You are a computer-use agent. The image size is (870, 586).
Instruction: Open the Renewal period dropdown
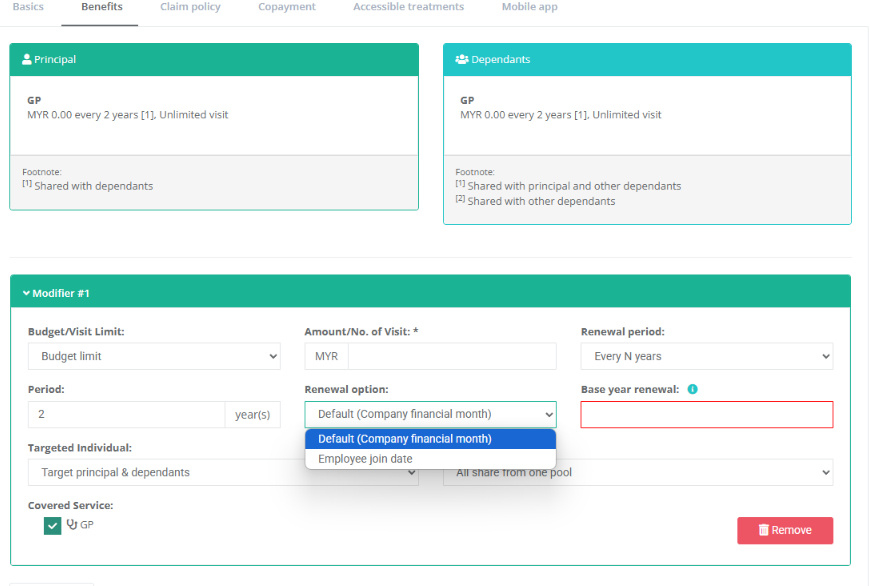(x=706, y=356)
